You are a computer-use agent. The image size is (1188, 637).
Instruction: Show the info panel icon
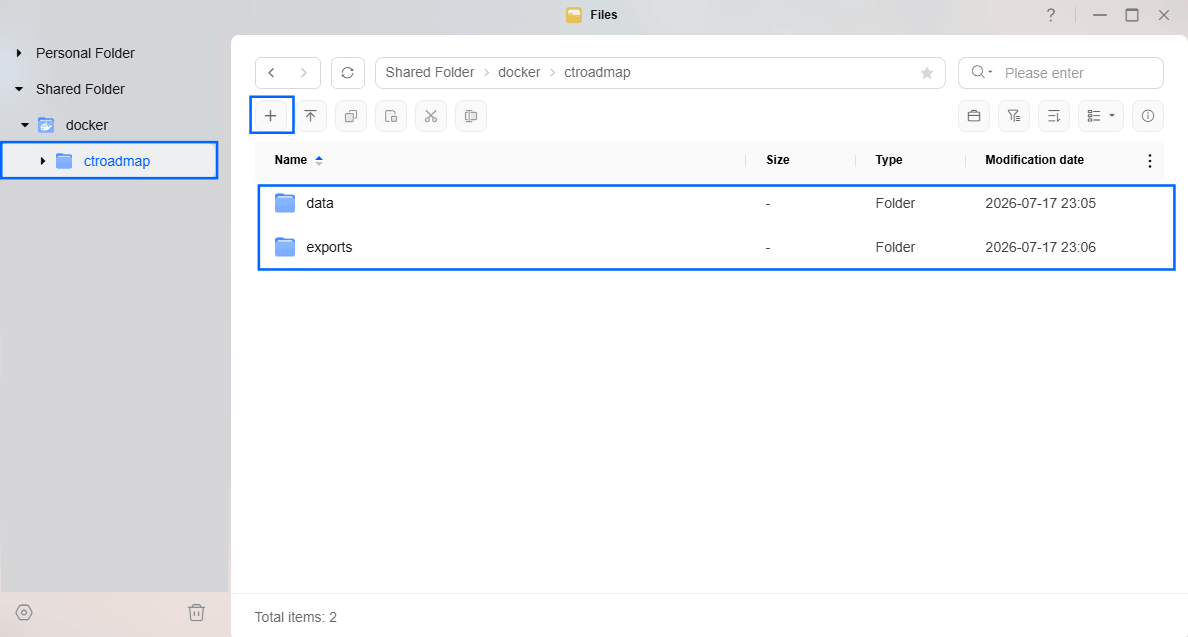(1148, 116)
